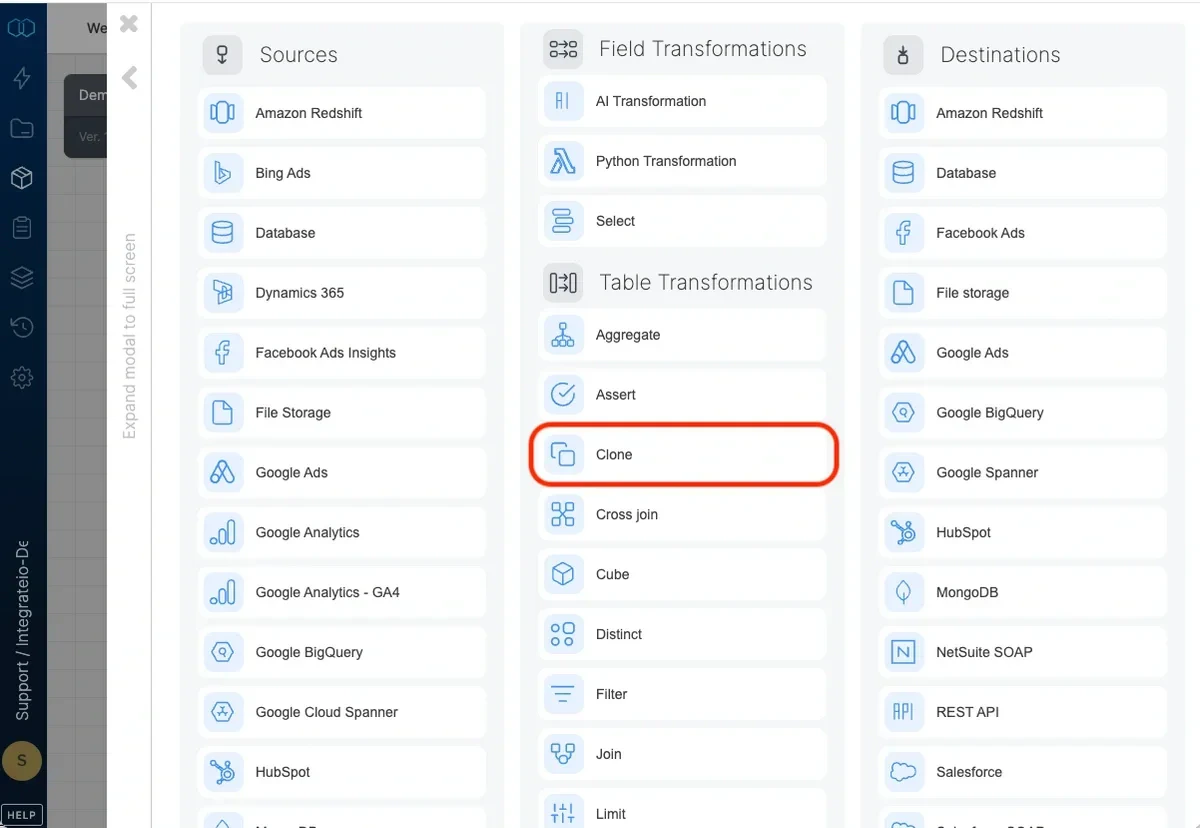The width and height of the screenshot is (1200, 828).
Task: Open the stacked layers sidebar icon
Action: (x=22, y=278)
